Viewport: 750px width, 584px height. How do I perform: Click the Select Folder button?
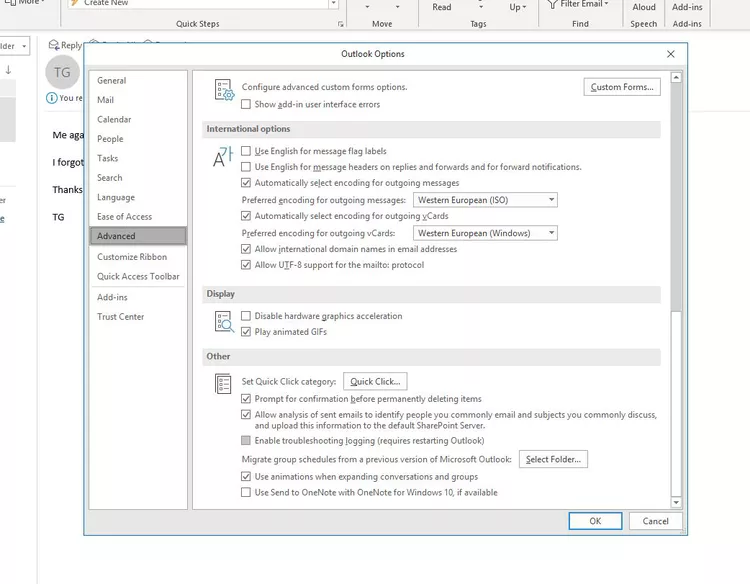pyautogui.click(x=553, y=459)
